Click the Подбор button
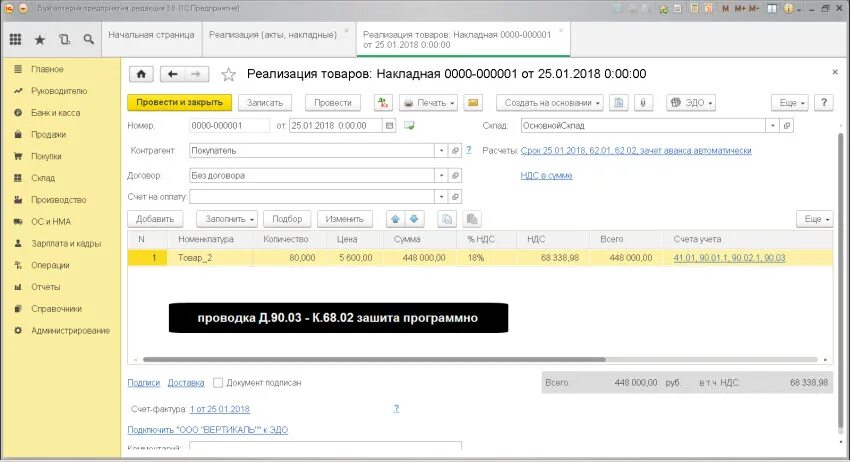 click(x=287, y=219)
